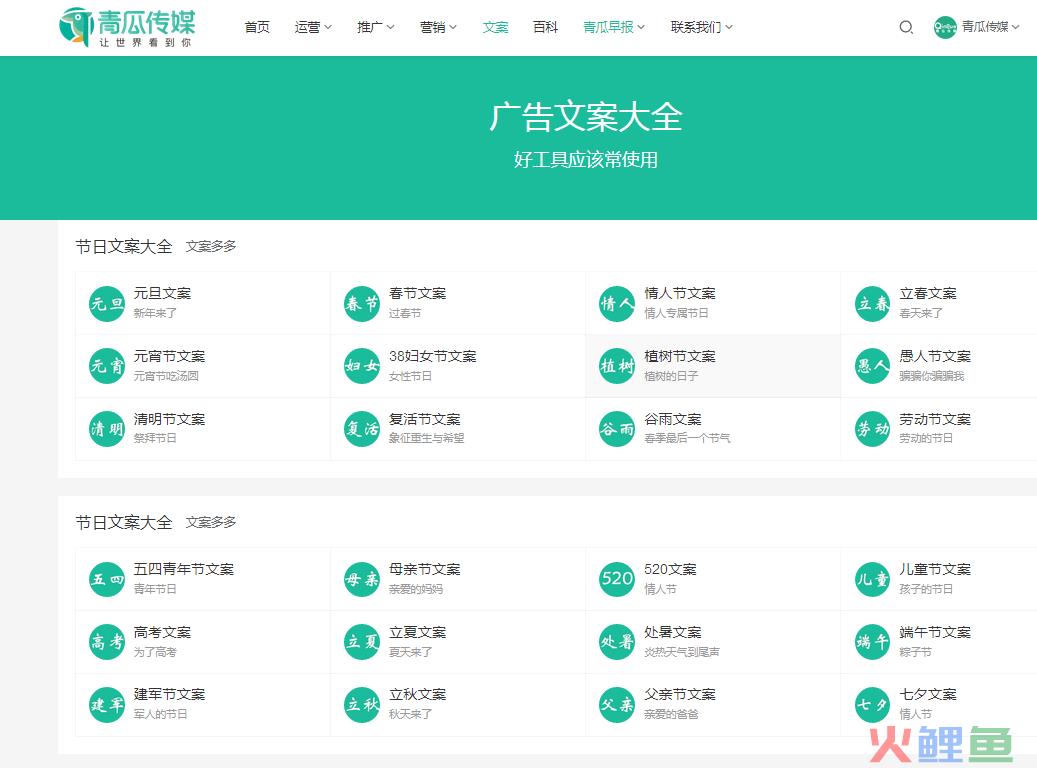Click the 父亲 round icon
Screen dimensions: 1037x768
pyautogui.click(x=617, y=704)
